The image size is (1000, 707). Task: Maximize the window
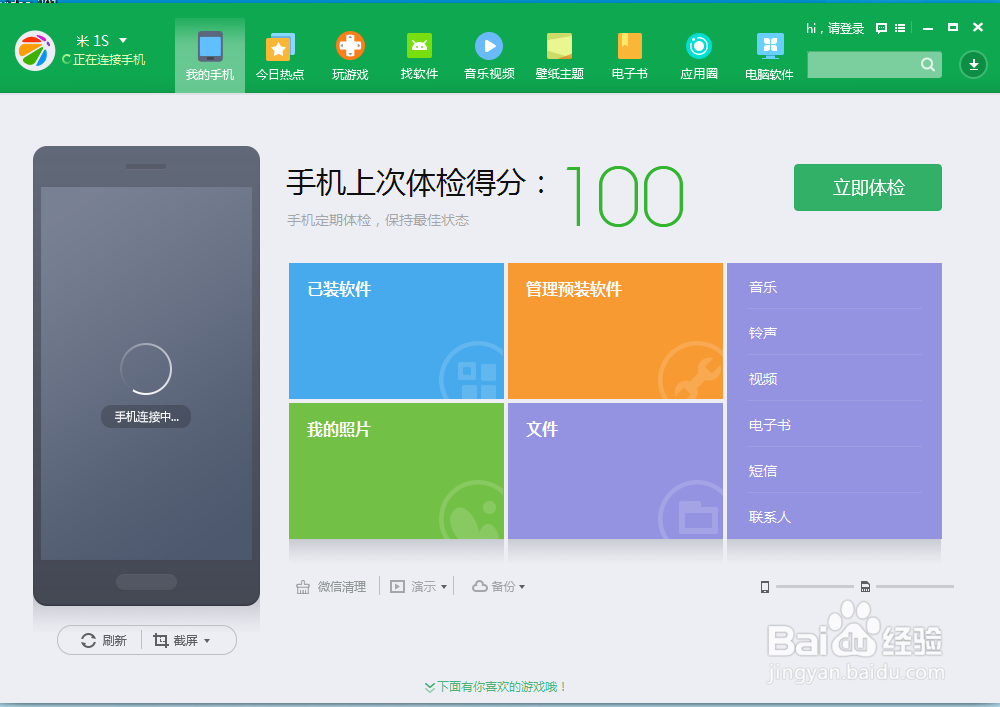point(953,27)
